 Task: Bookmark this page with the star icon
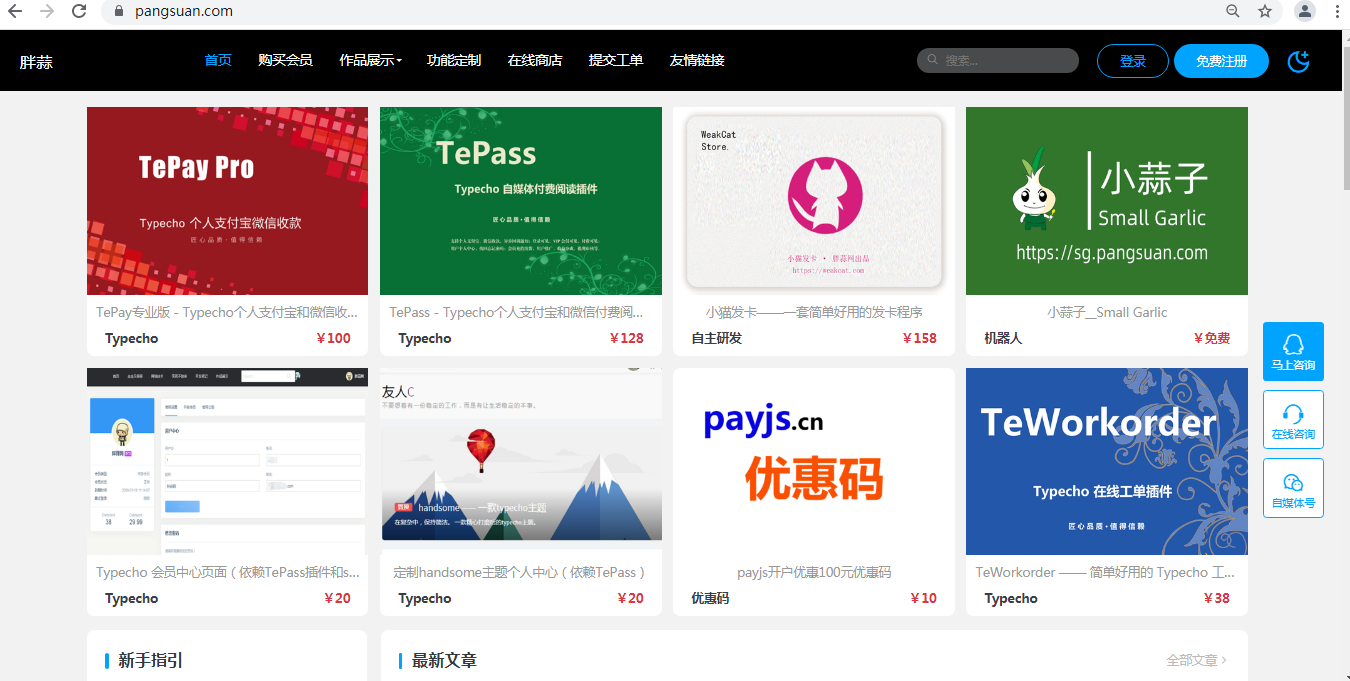coord(1265,11)
